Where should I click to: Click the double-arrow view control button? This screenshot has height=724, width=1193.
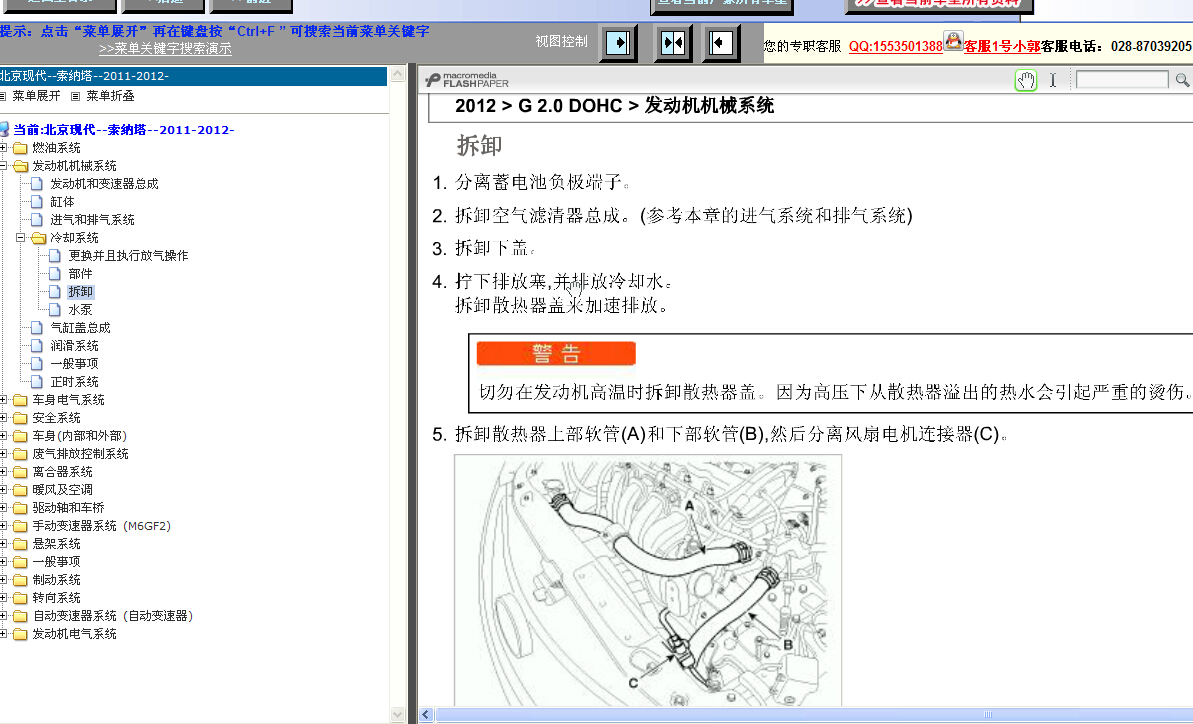click(x=672, y=43)
